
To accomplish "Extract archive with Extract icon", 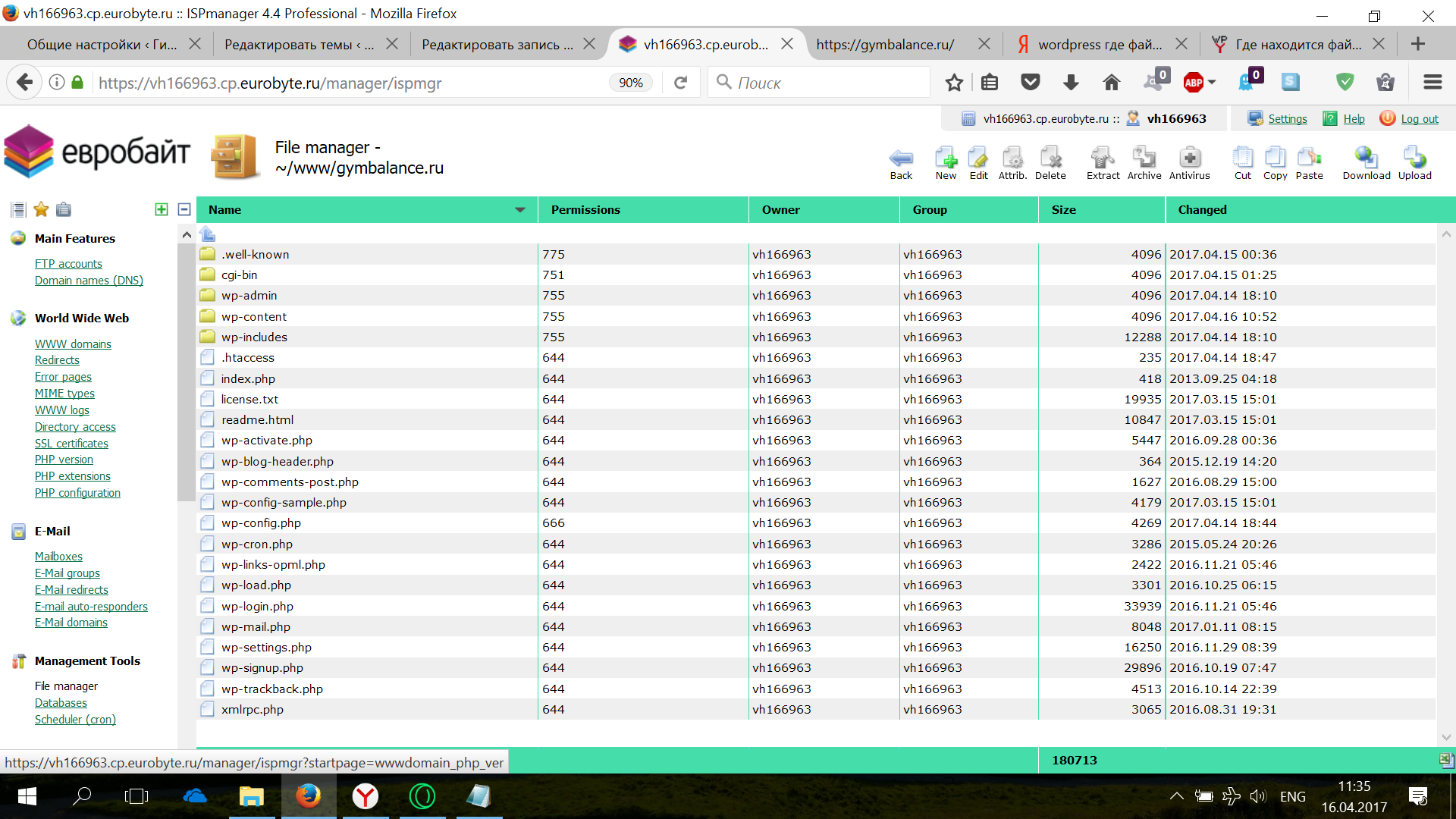I will point(1103,163).
